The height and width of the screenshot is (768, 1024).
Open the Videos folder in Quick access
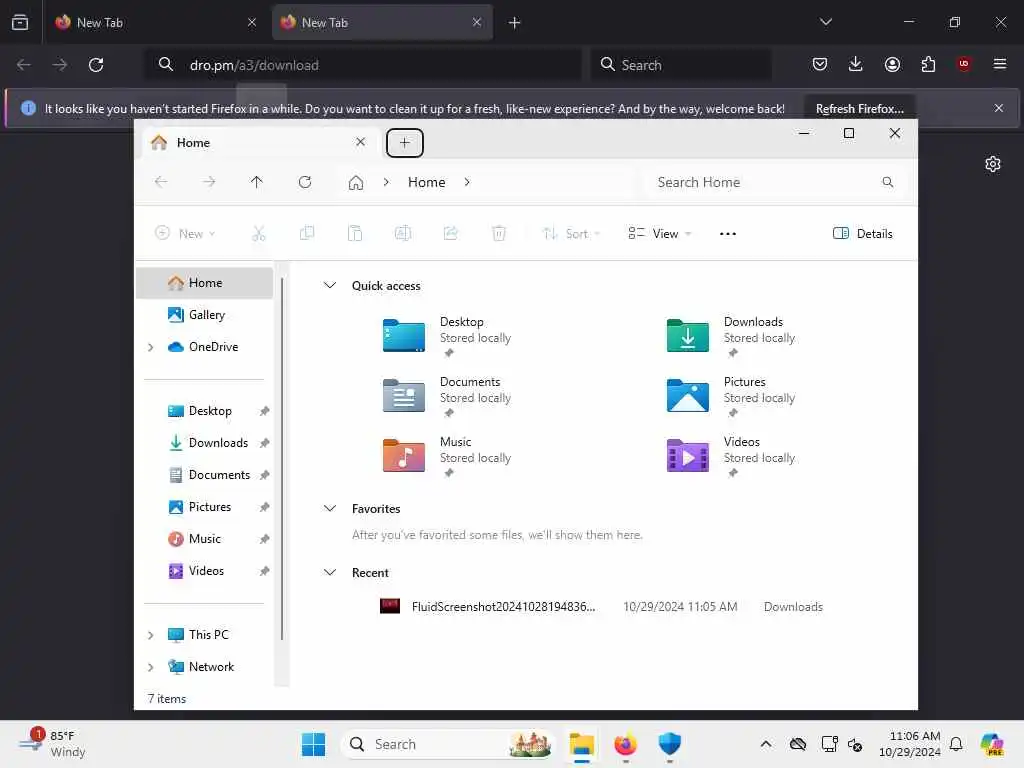[x=731, y=456]
